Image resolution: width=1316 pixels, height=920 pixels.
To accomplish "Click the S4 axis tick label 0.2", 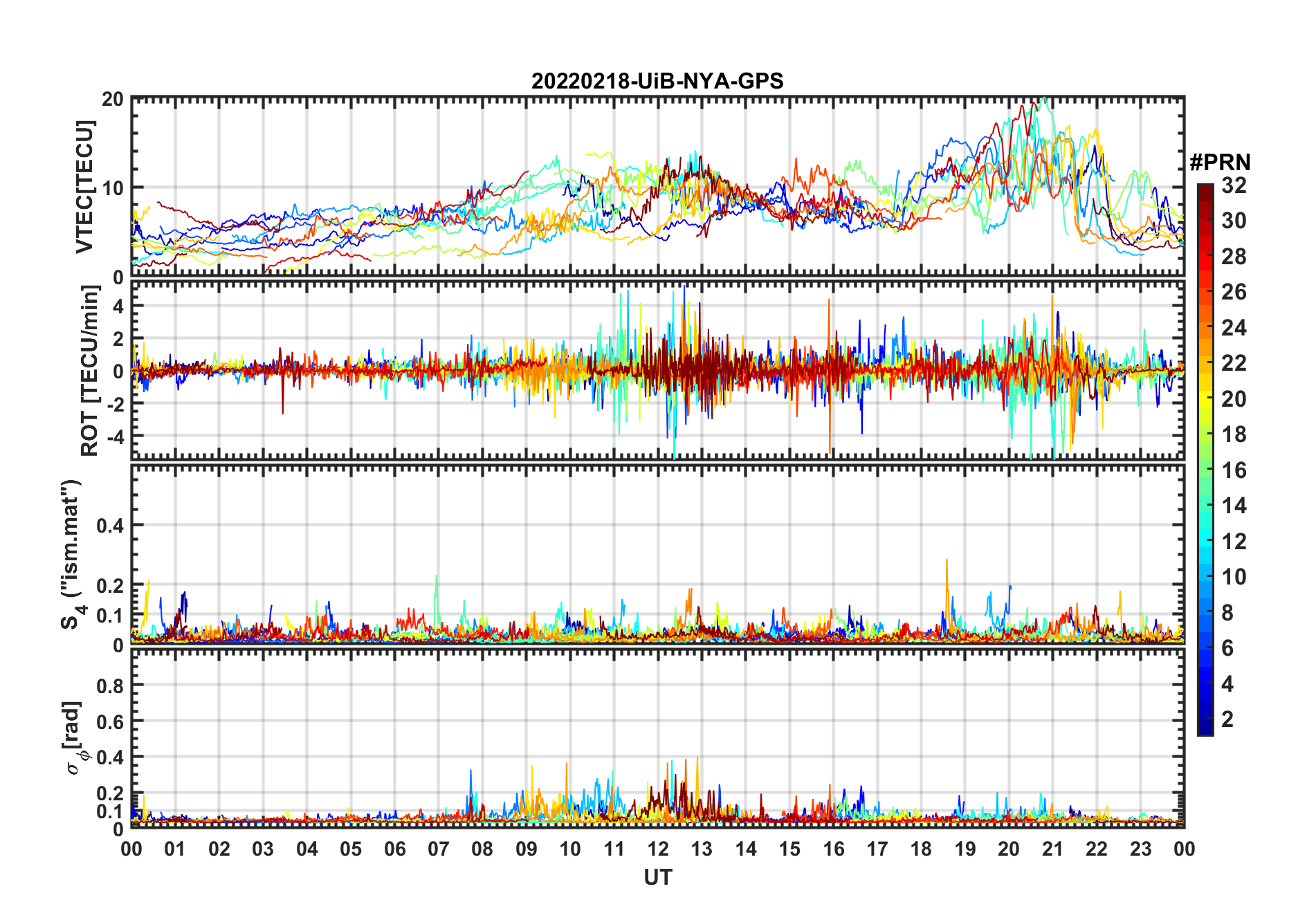I will coord(111,585).
